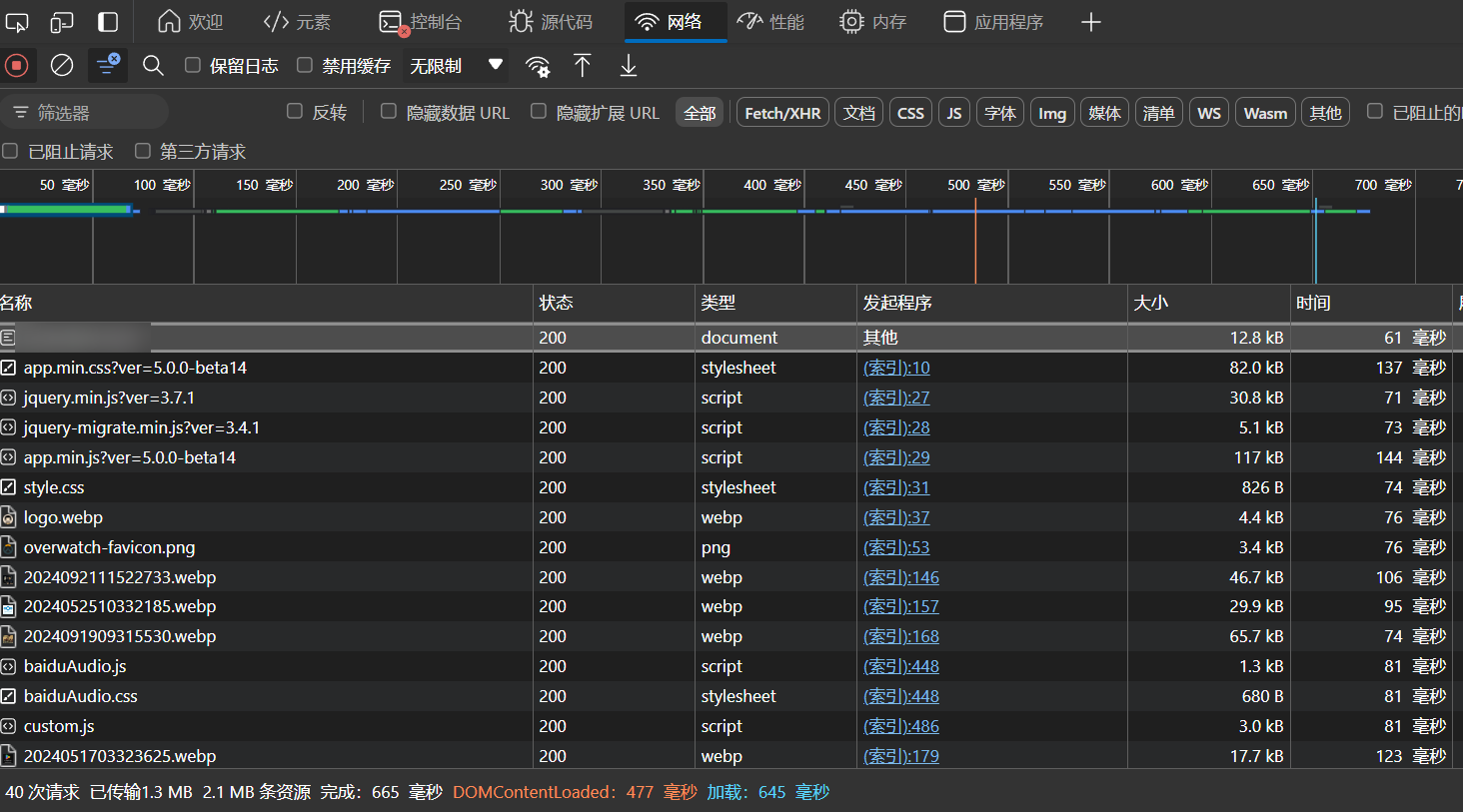Check 隐藏数据 URL checkbox
The width and height of the screenshot is (1463, 812).
389,111
